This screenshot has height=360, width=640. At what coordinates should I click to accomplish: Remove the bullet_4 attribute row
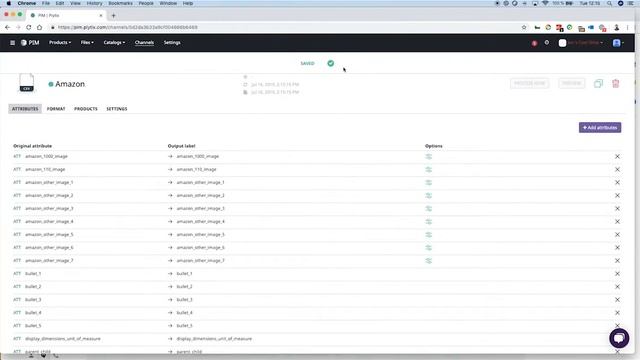(x=617, y=313)
